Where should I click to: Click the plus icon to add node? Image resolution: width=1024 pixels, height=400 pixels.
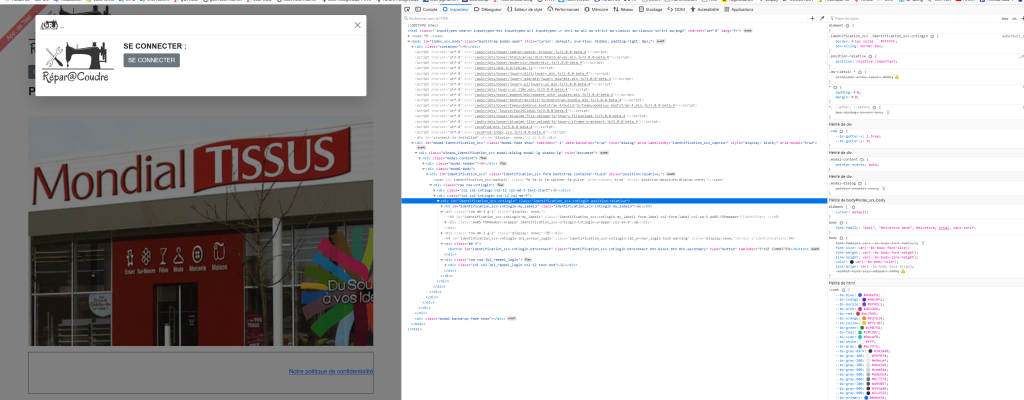tap(812, 19)
